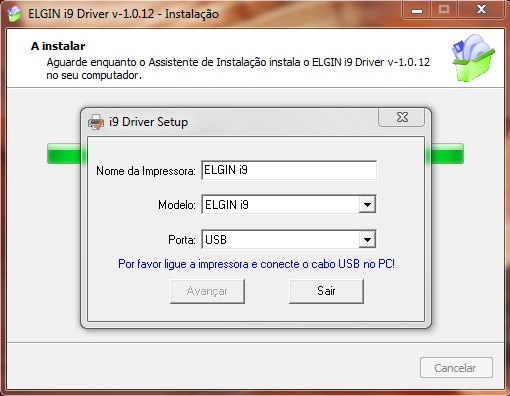The height and width of the screenshot is (396, 510).
Task: Click the 'Aguarde enquanto o Assistente' description text
Action: click(x=238, y=69)
